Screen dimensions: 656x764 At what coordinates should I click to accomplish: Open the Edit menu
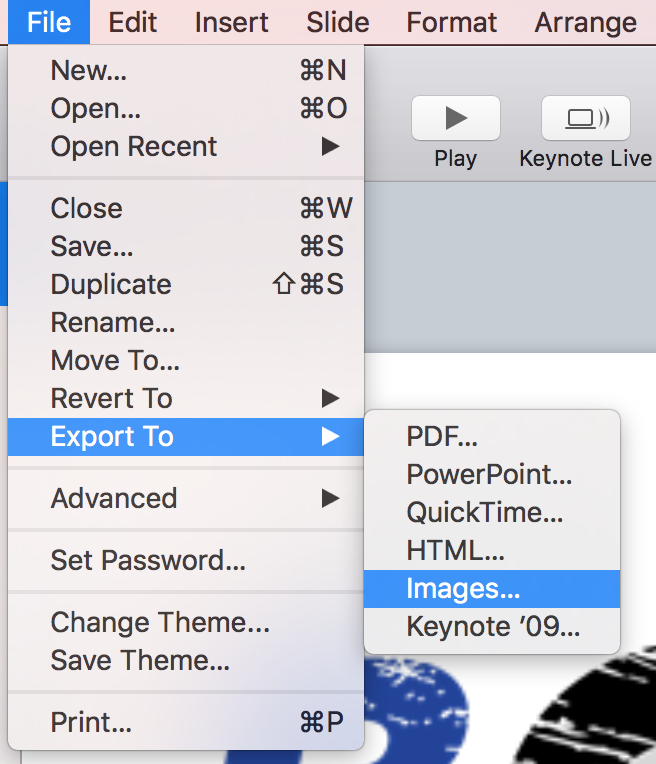[x=133, y=22]
